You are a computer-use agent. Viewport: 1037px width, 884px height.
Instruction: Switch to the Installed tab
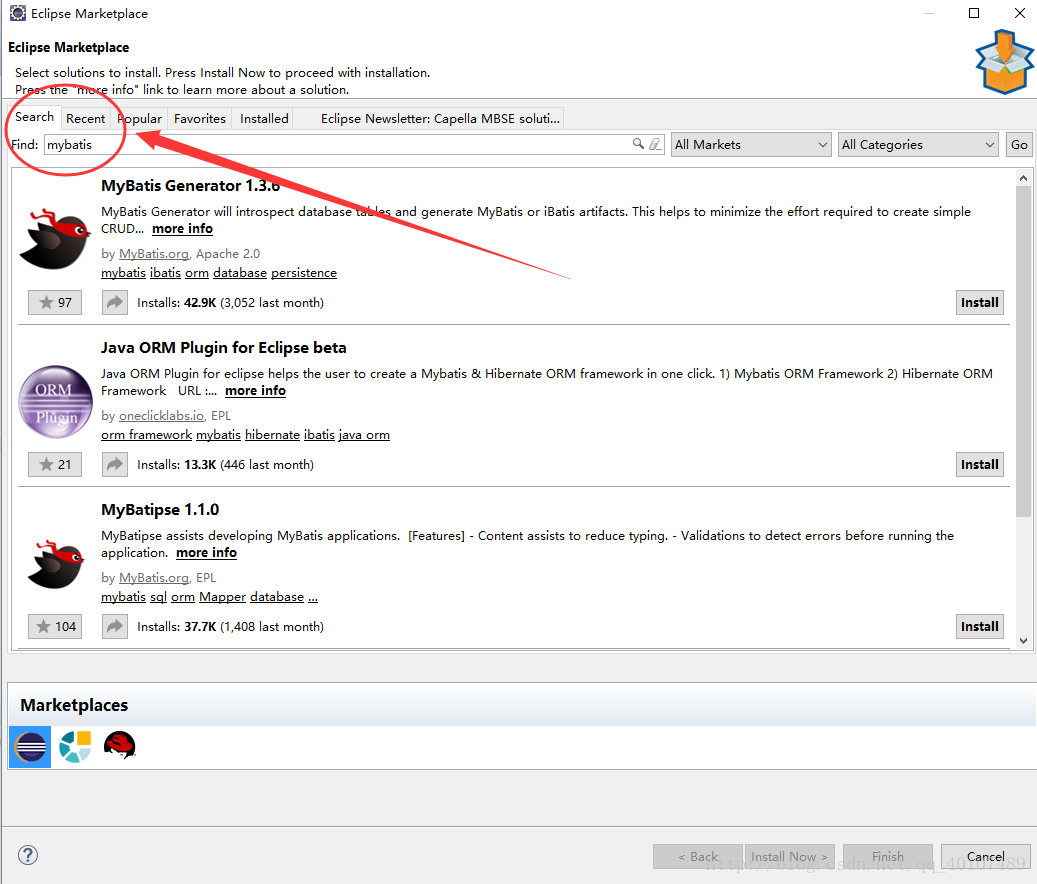click(264, 119)
